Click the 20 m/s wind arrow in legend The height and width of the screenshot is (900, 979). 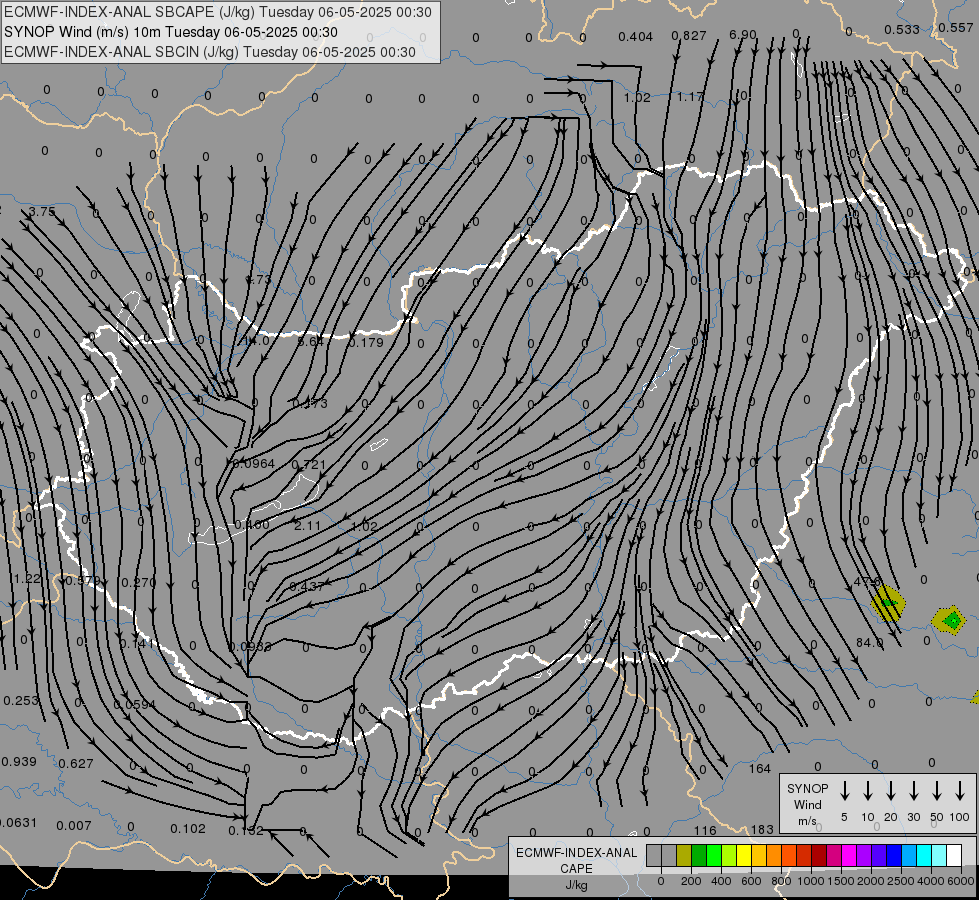(x=890, y=791)
